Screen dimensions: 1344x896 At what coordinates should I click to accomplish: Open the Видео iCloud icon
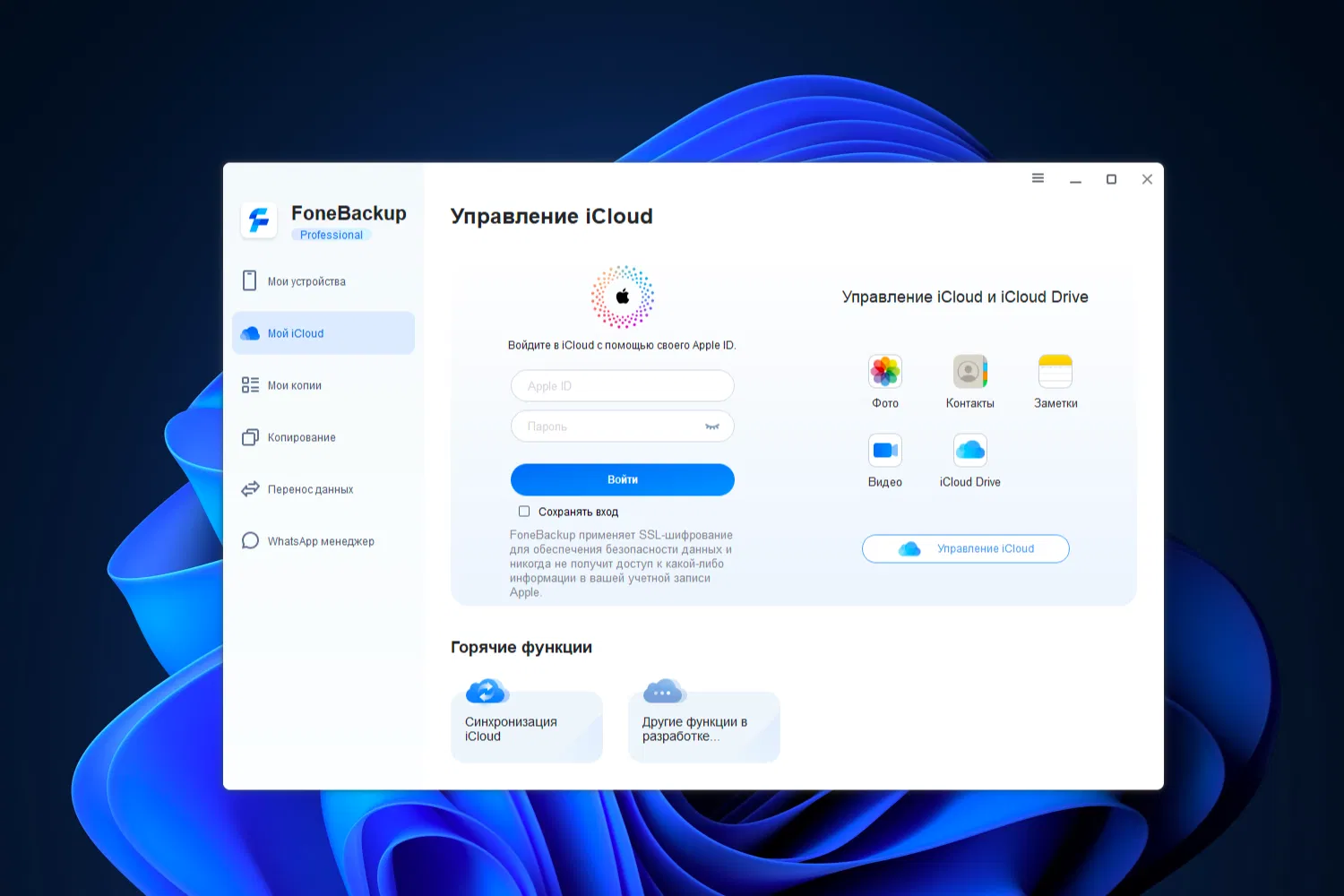coord(885,450)
